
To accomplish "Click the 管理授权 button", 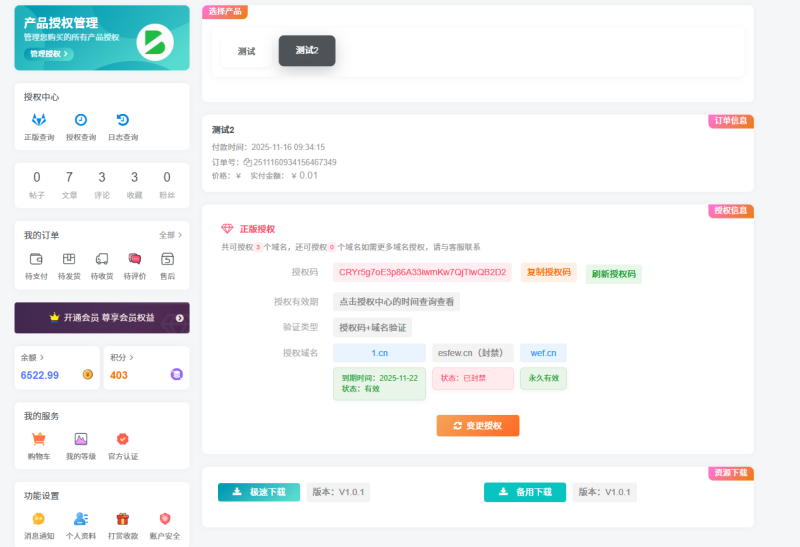I will (x=48, y=54).
